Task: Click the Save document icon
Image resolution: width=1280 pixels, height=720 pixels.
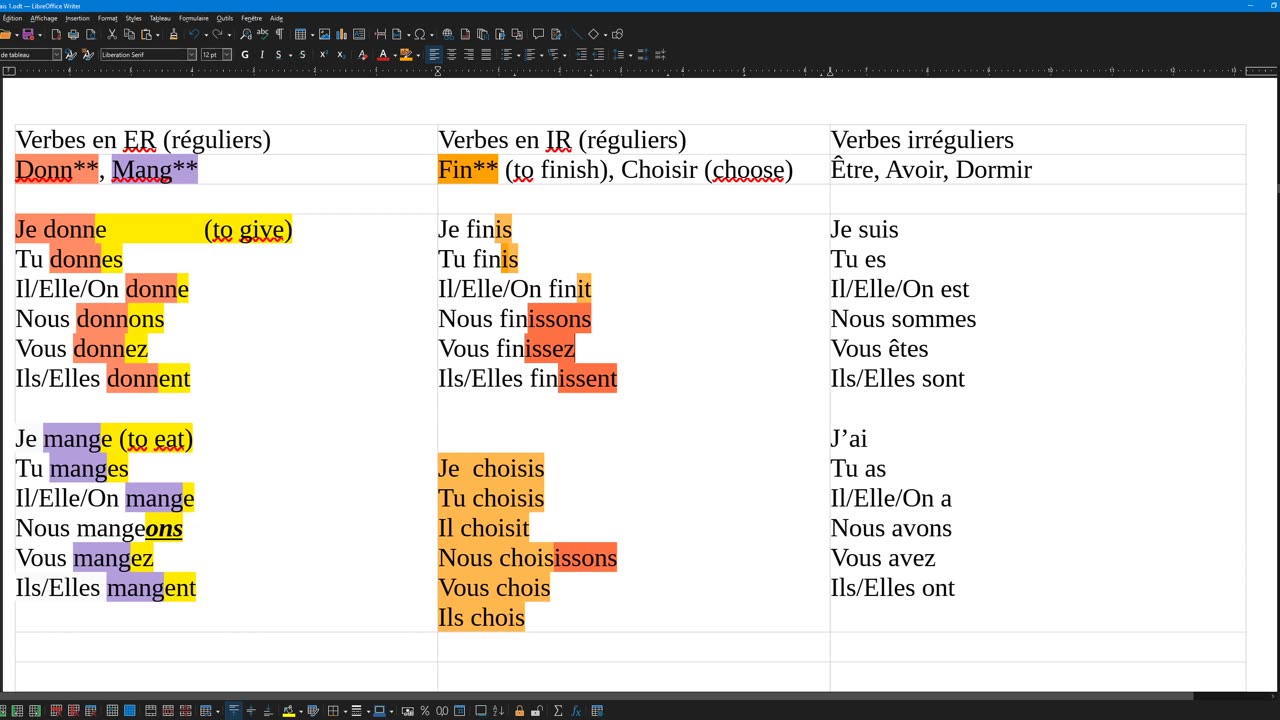Action: 28,34
